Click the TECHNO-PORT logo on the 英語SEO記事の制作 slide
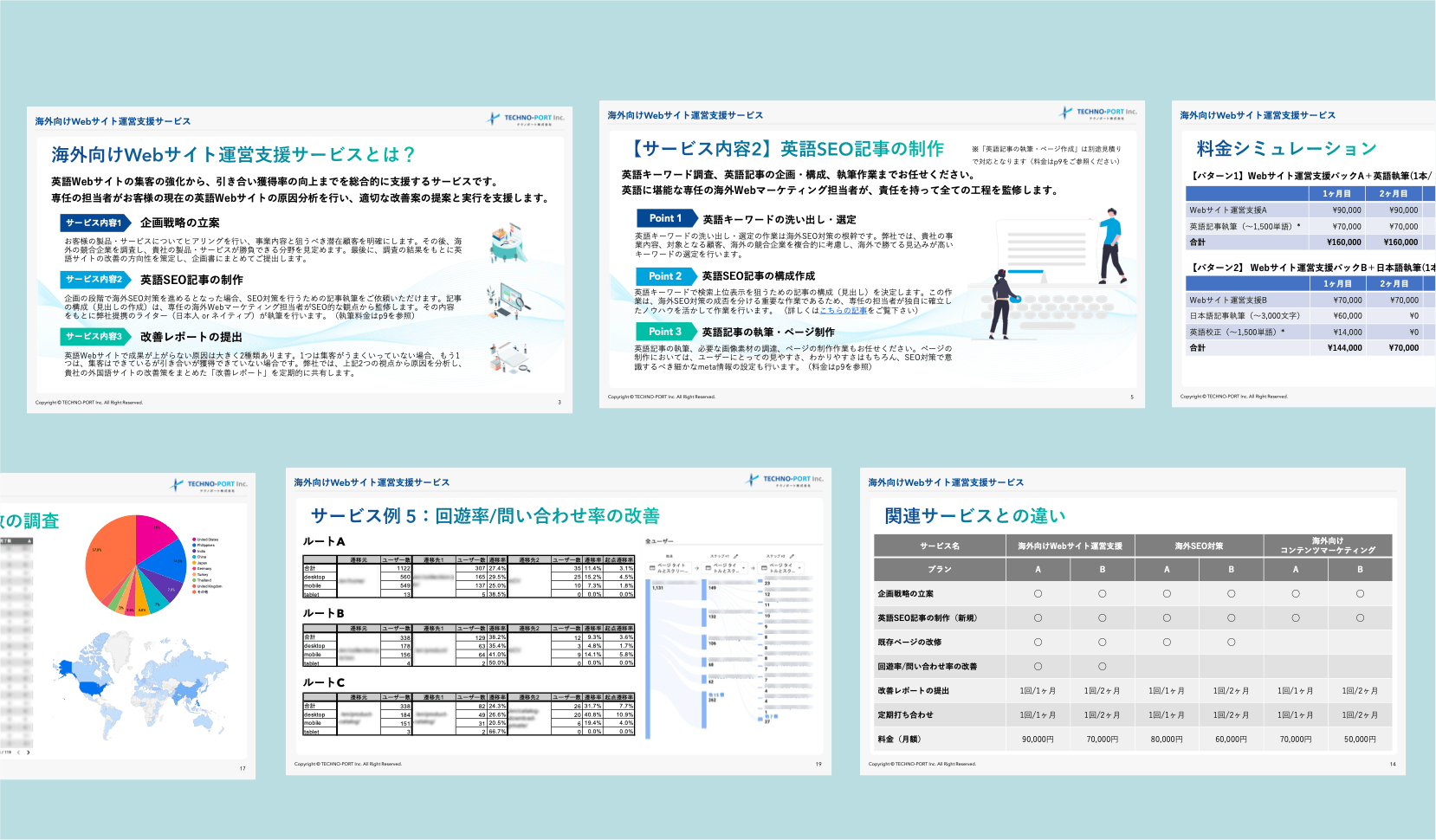 pyautogui.click(x=1098, y=113)
